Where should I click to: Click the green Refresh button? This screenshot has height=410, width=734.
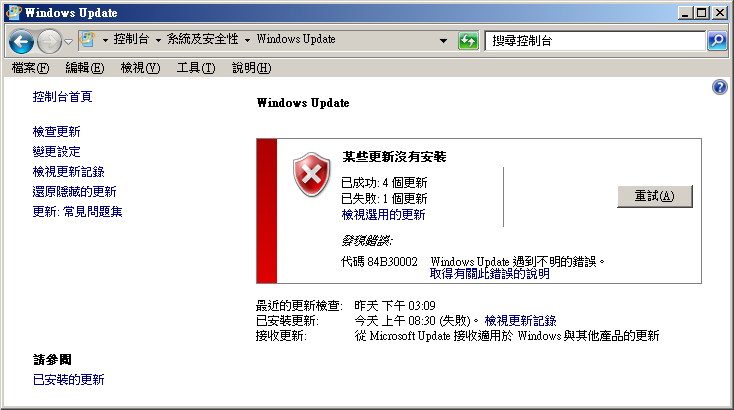point(468,41)
